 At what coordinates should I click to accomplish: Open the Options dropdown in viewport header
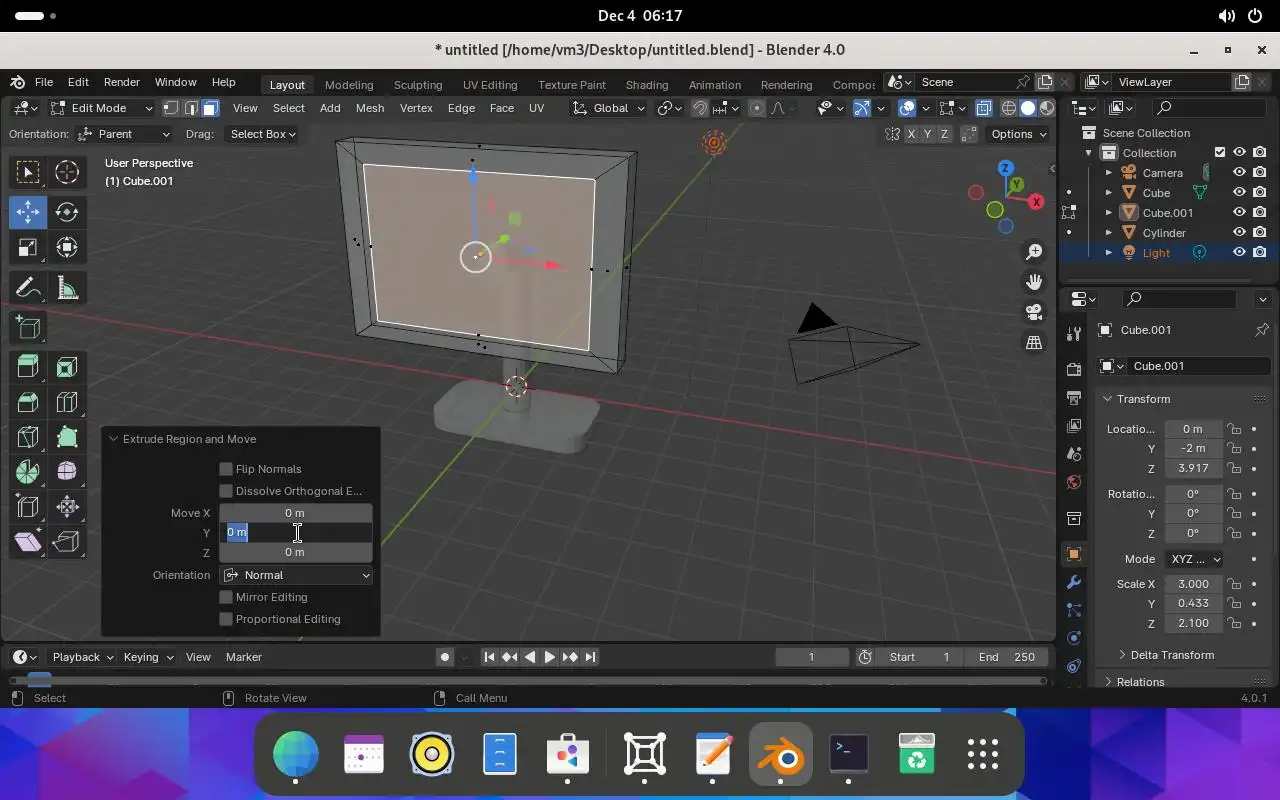1019,134
